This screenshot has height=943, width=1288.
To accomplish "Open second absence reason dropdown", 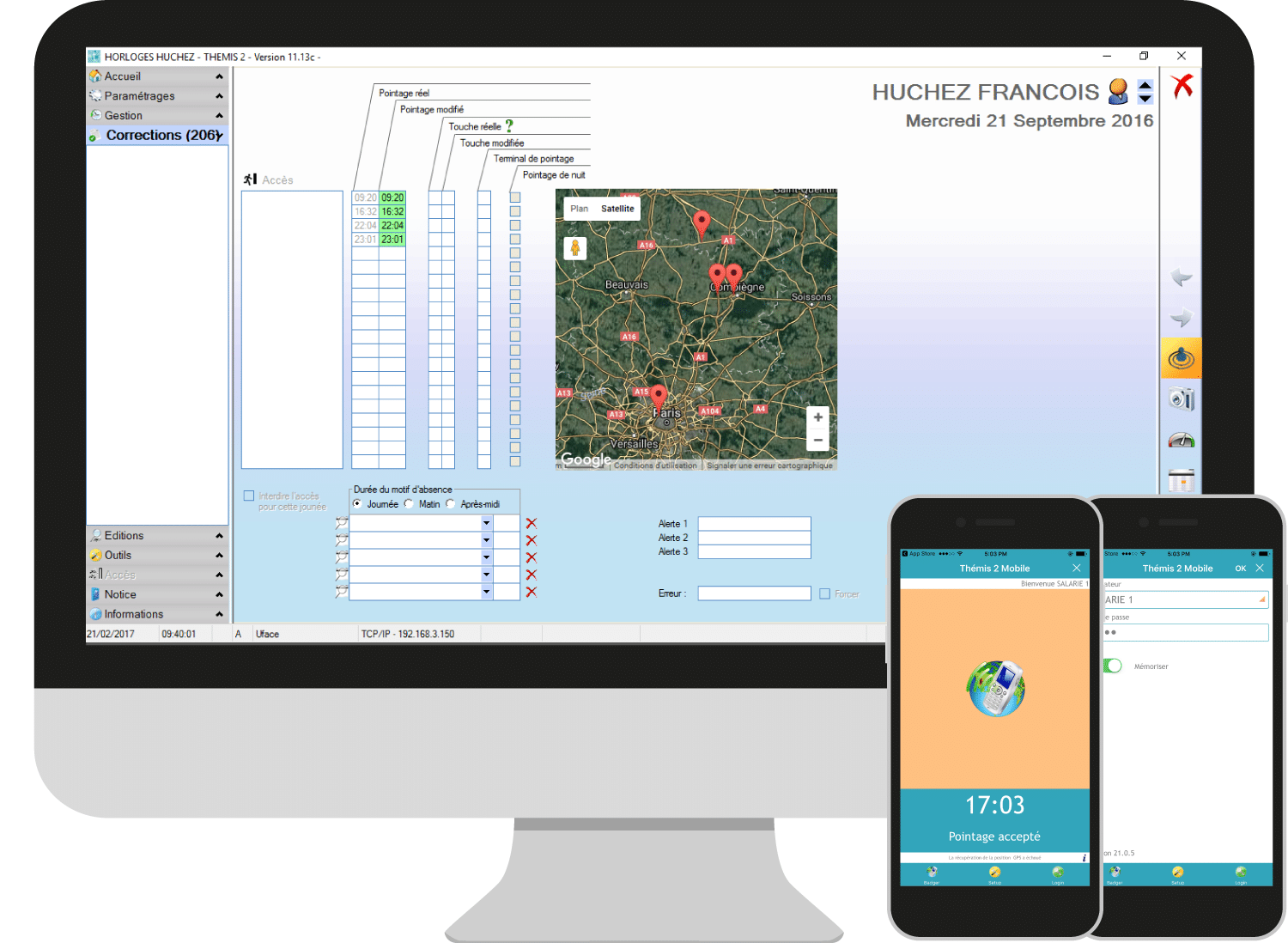I will click(x=486, y=540).
